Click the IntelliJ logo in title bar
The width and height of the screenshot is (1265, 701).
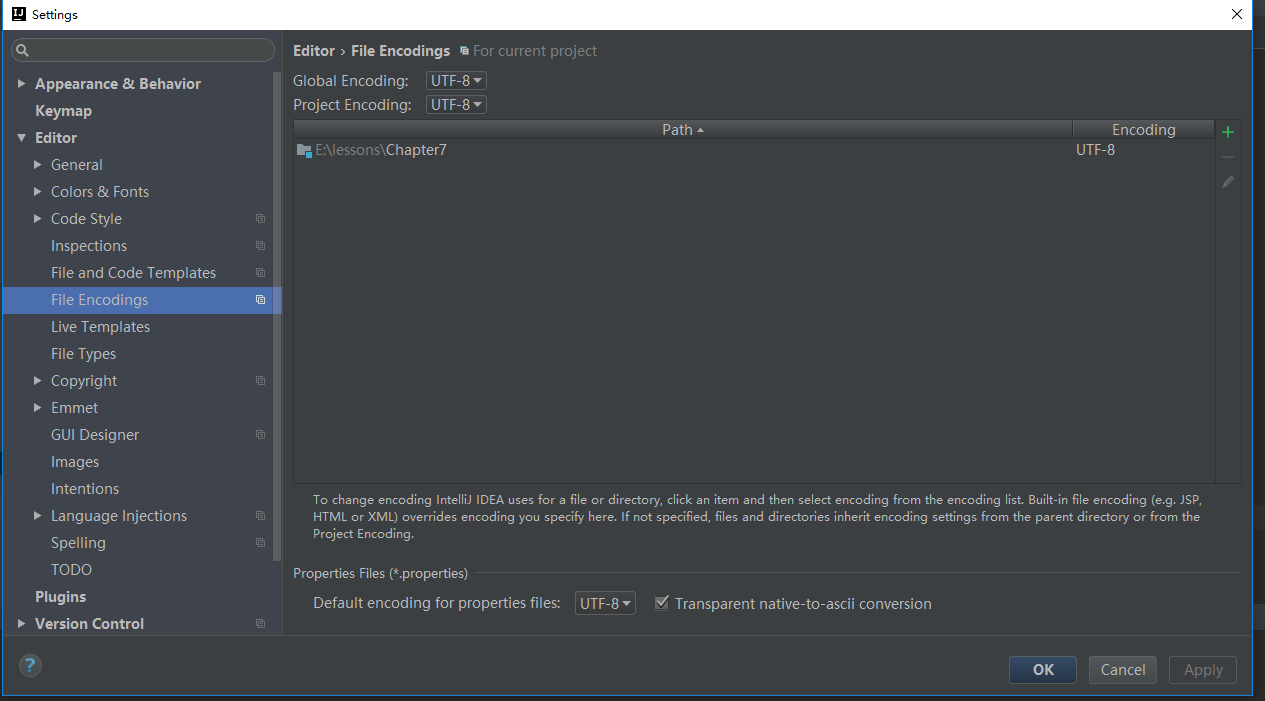tap(18, 14)
